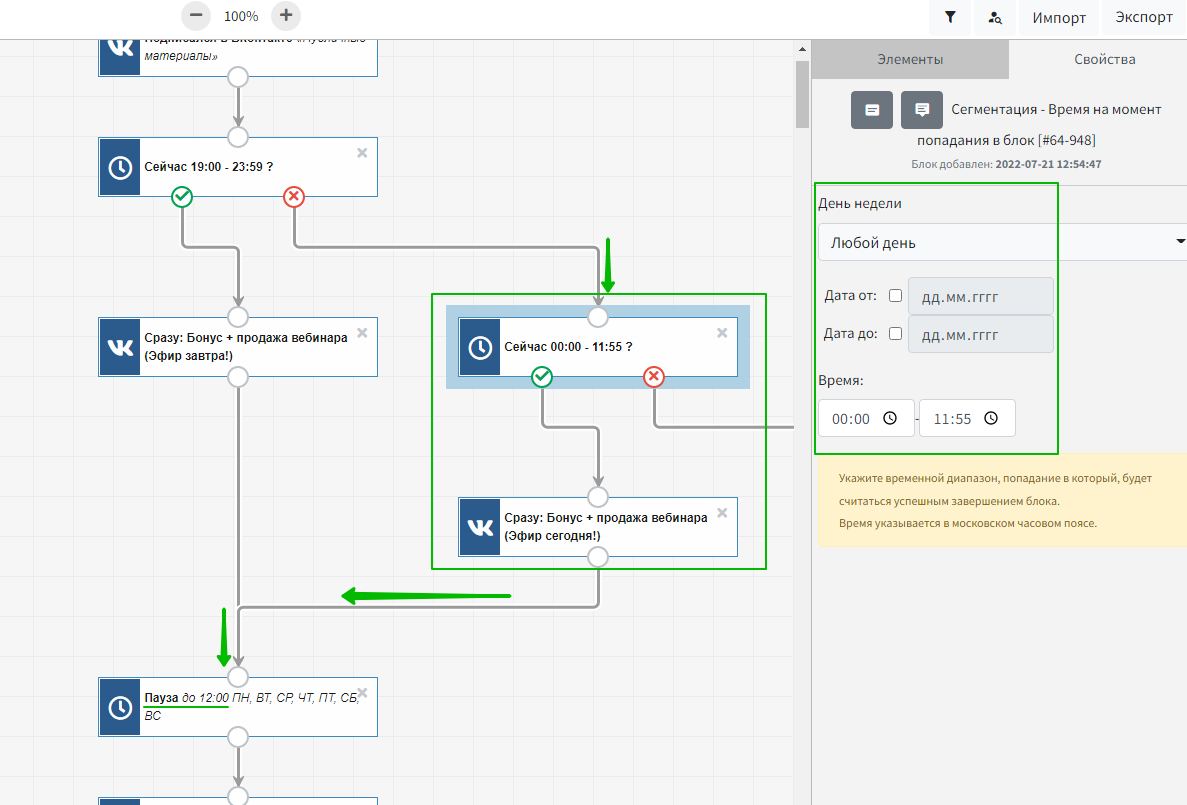
Task: Open the funnel filter tool
Action: coord(950,17)
